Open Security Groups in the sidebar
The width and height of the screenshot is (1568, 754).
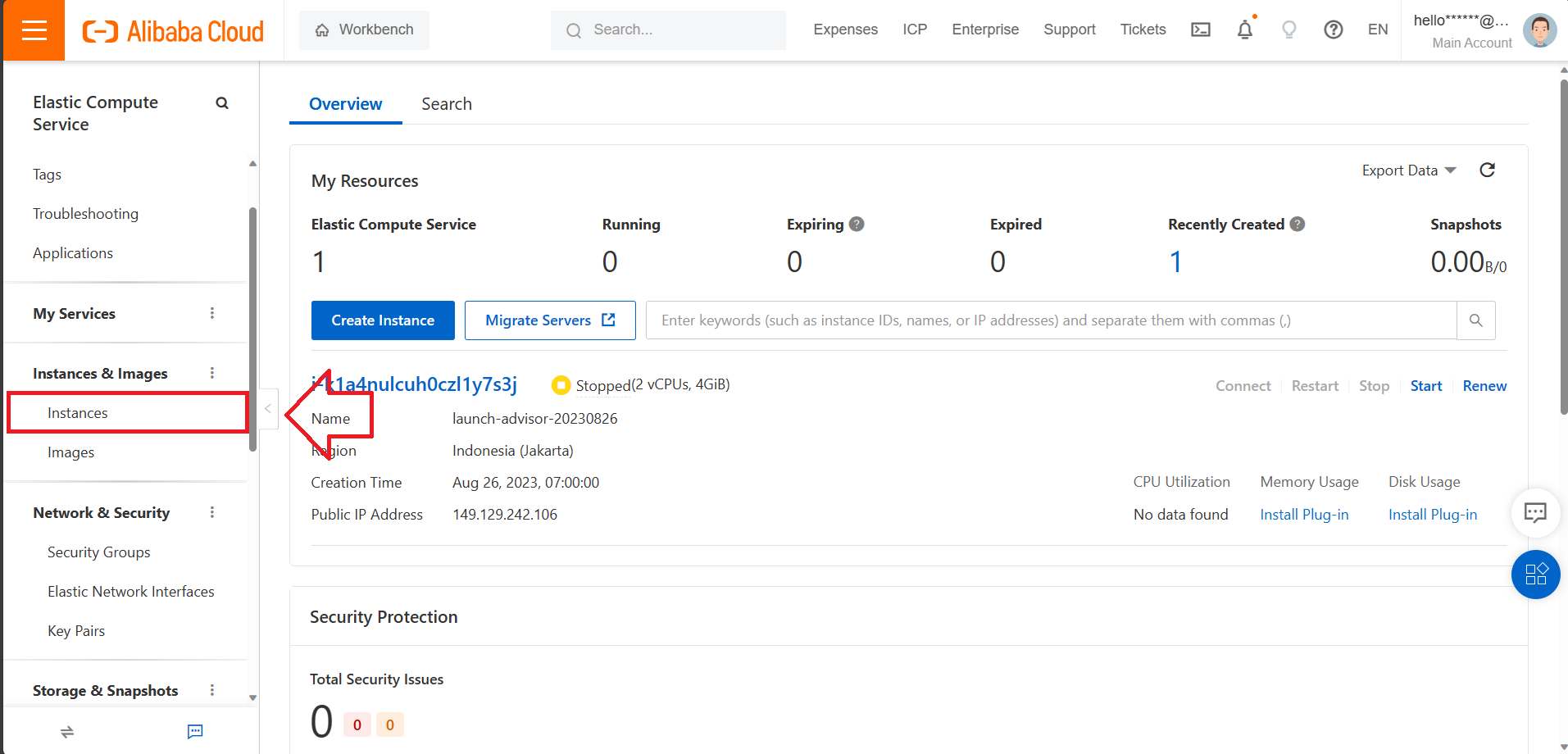pos(98,552)
